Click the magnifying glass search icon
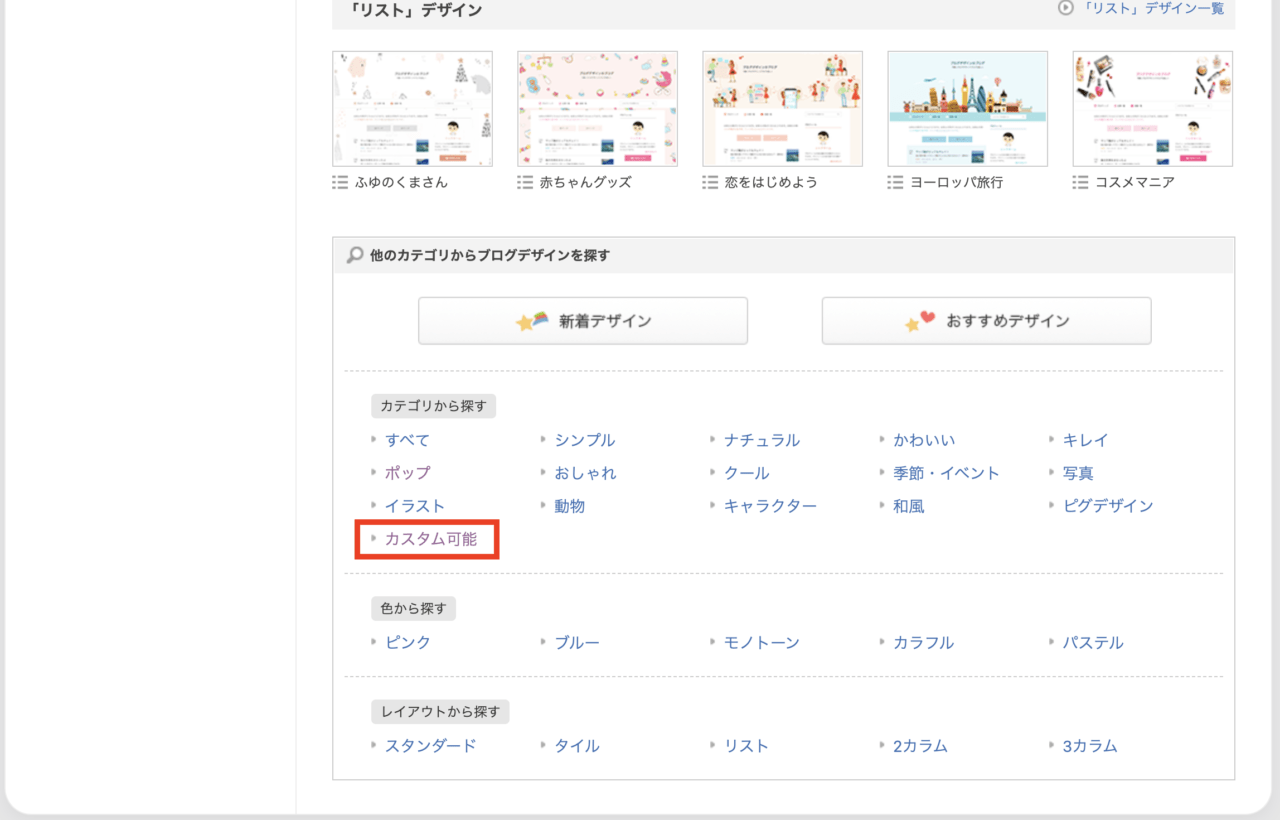This screenshot has width=1280, height=820. click(x=355, y=255)
